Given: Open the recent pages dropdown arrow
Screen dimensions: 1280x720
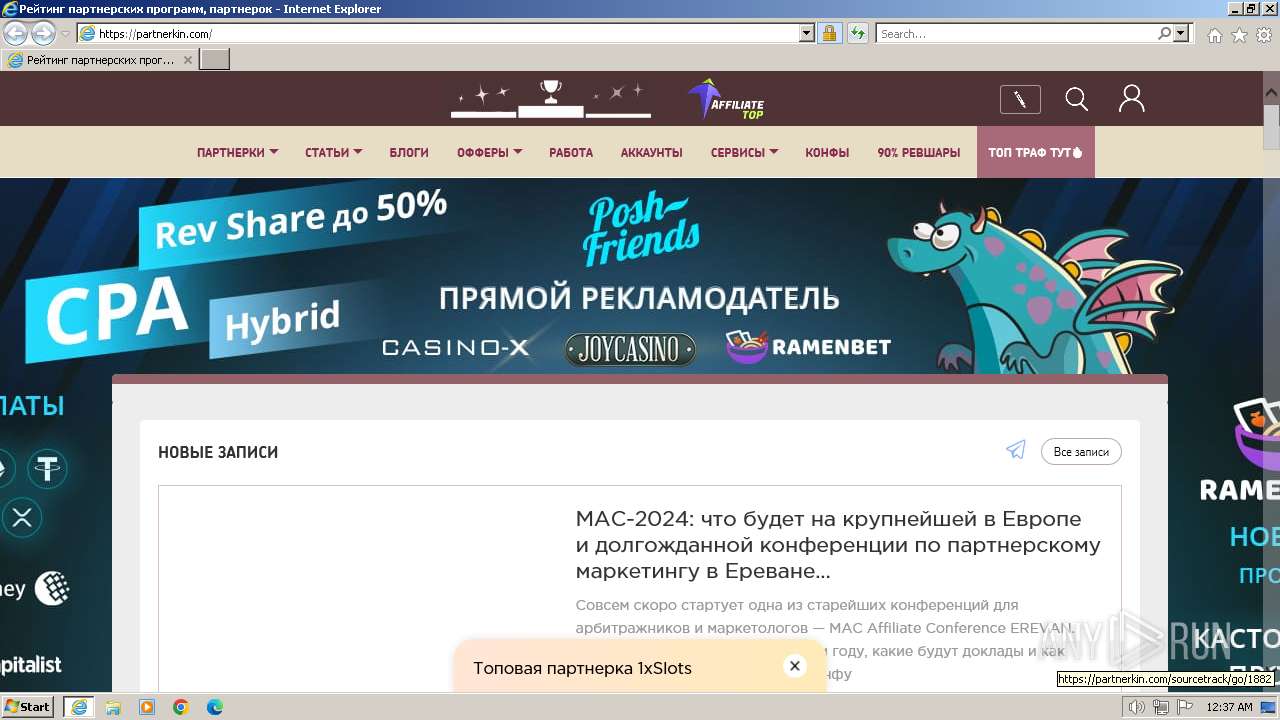Looking at the screenshot, I should tap(65, 34).
